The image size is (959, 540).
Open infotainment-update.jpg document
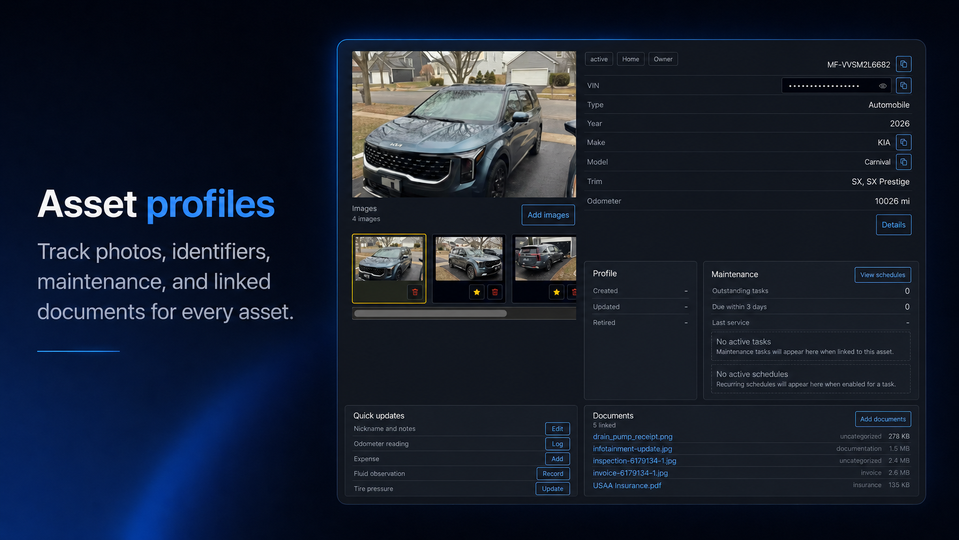tap(632, 449)
